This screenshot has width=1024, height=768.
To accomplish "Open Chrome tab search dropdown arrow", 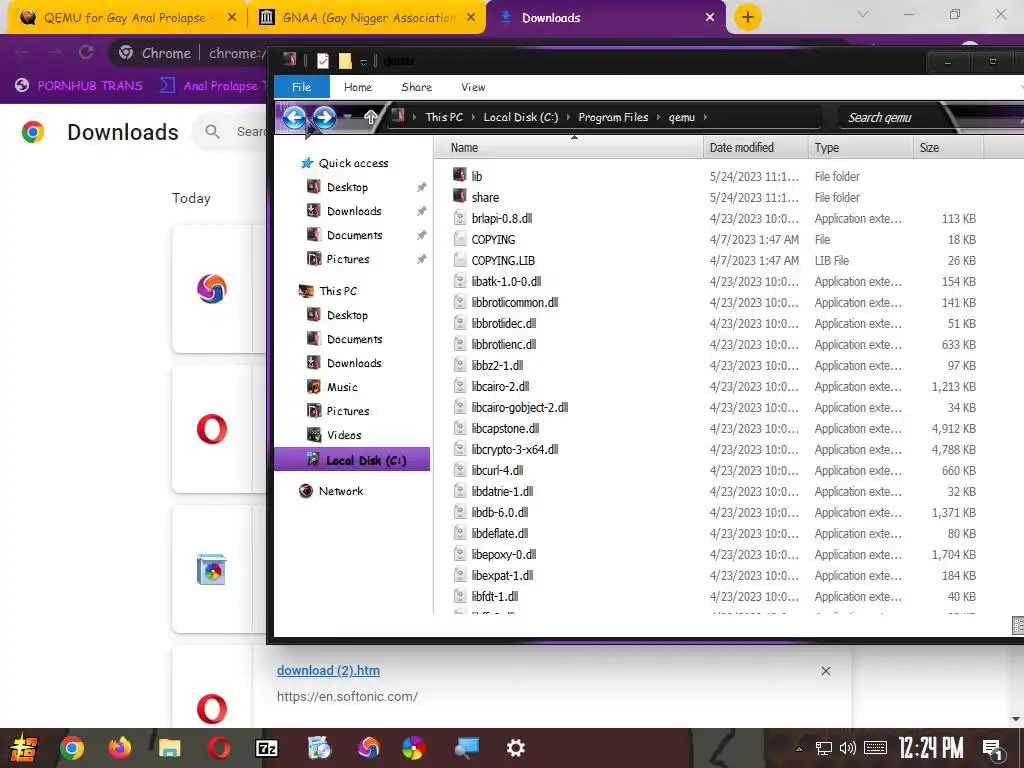I will 863,14.
